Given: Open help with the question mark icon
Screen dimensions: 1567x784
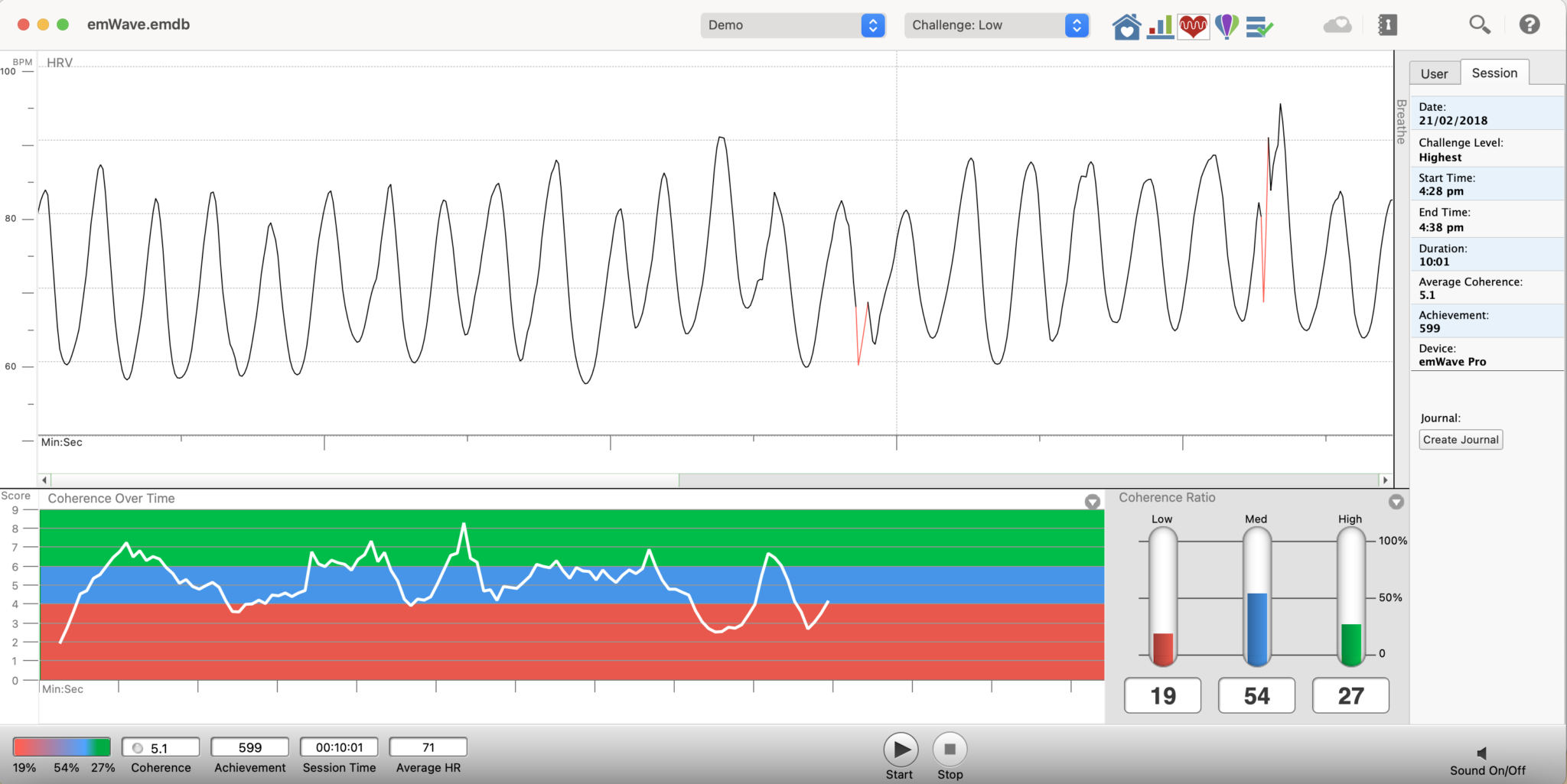Looking at the screenshot, I should [1529, 24].
